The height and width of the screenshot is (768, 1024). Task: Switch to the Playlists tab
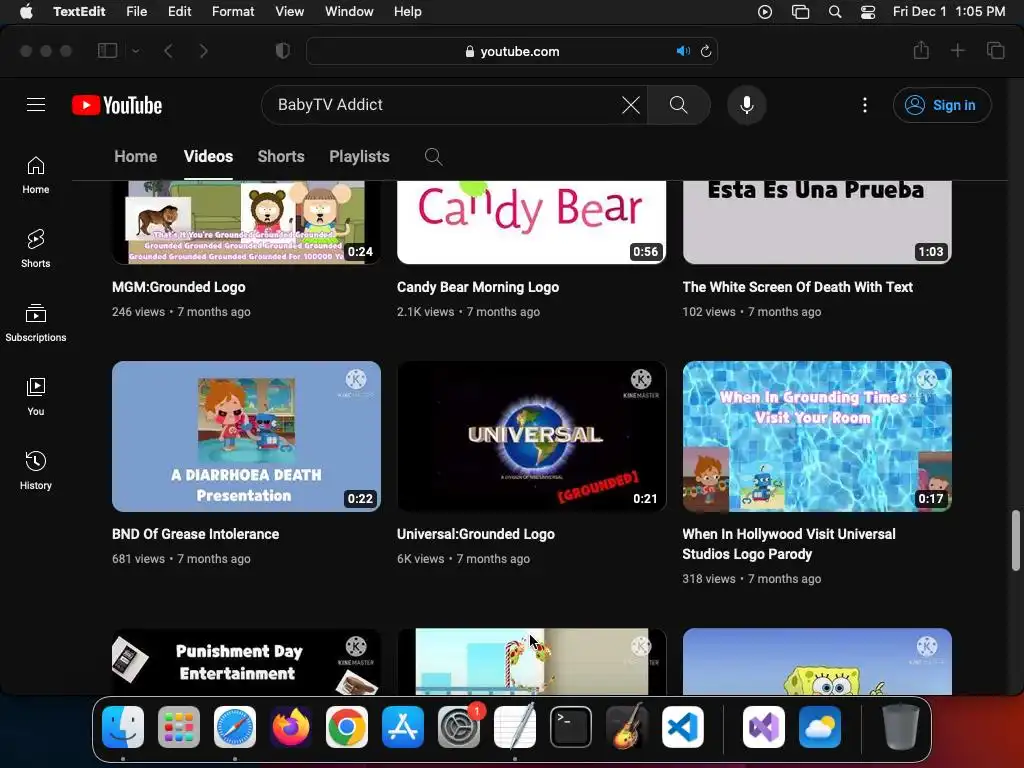pos(359,157)
